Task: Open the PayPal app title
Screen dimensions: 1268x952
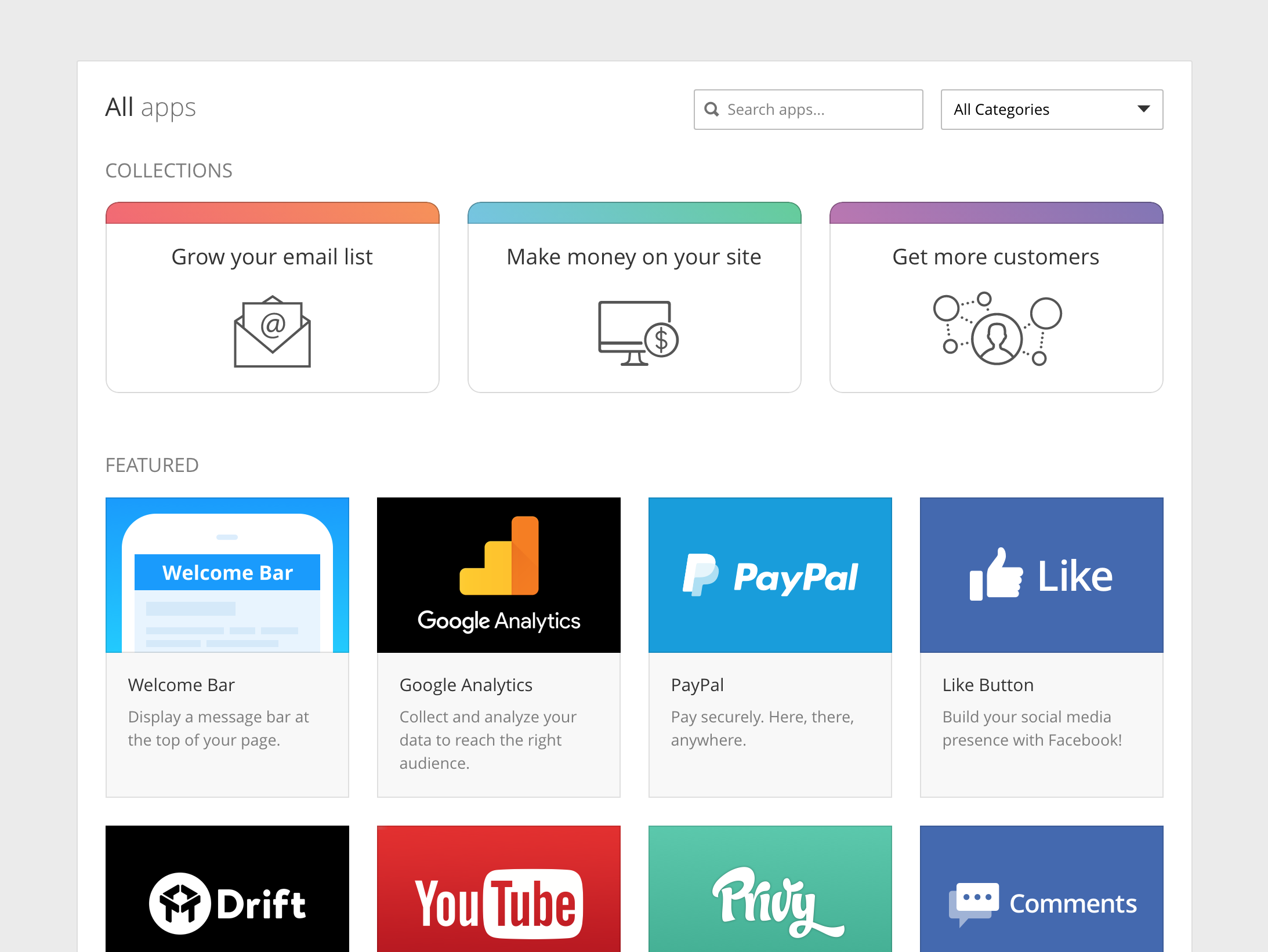Action: [697, 685]
